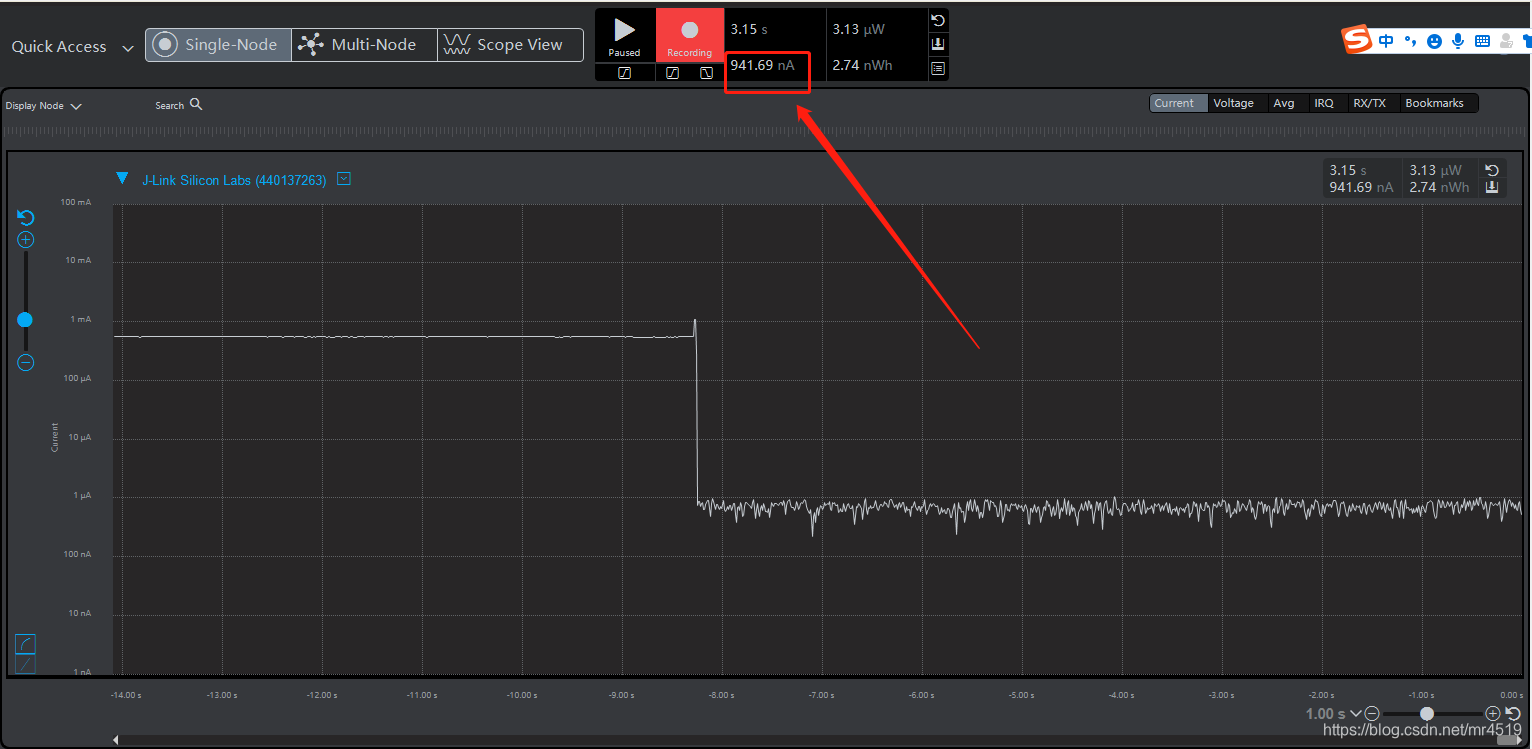Click the Sogou emoji face icon
The width and height of the screenshot is (1532, 749).
pyautogui.click(x=1435, y=41)
